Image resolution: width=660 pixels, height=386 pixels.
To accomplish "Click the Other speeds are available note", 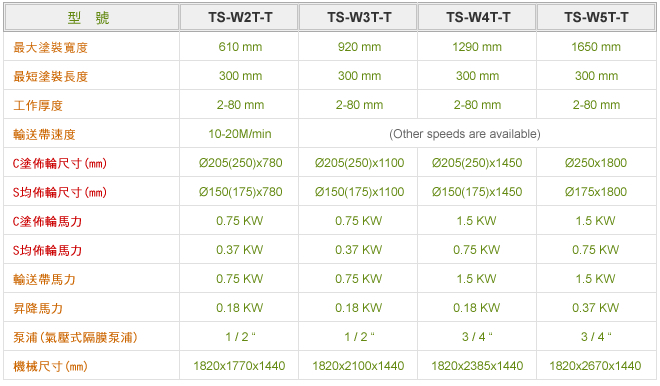I will (x=465, y=134).
